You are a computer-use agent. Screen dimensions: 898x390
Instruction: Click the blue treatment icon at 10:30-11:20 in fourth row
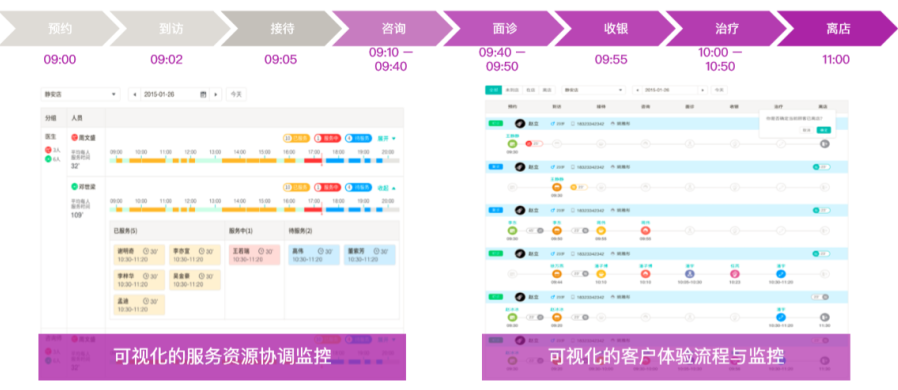(x=781, y=274)
